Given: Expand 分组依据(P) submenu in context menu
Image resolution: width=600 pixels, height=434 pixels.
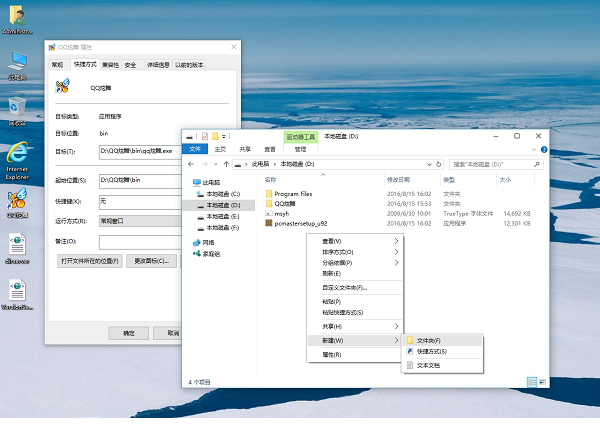Looking at the screenshot, I should (x=355, y=263).
